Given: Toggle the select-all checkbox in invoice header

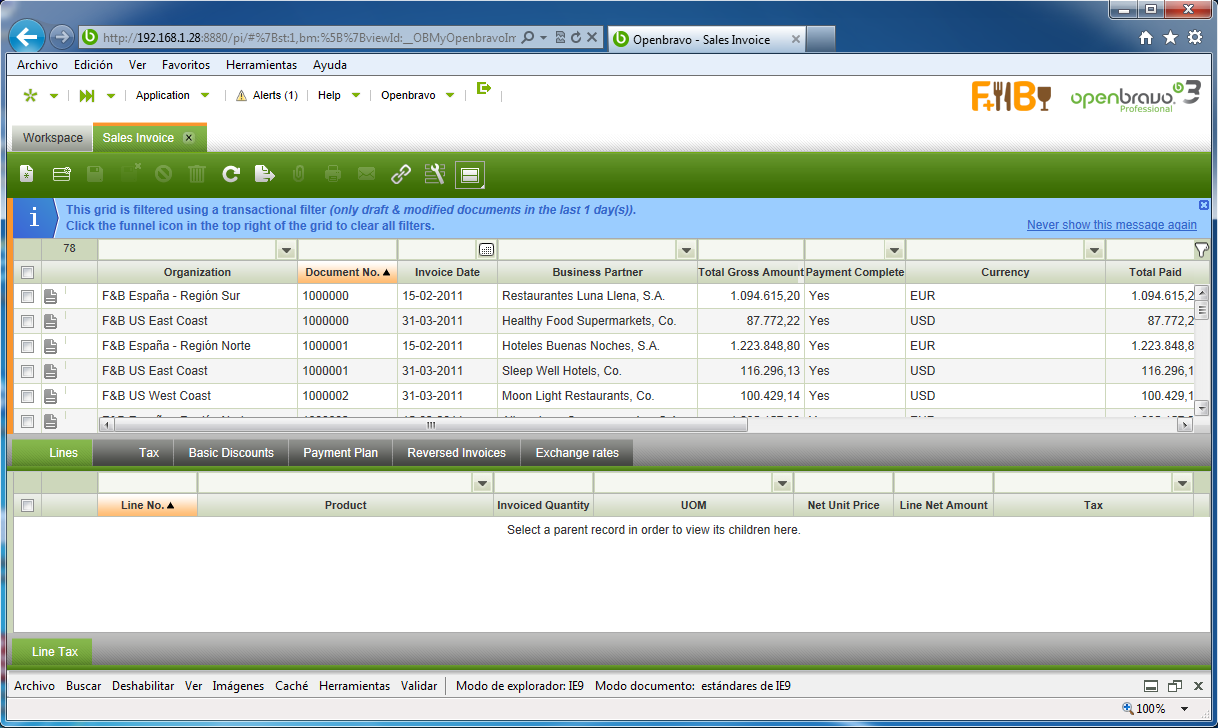Looking at the screenshot, I should [28, 272].
